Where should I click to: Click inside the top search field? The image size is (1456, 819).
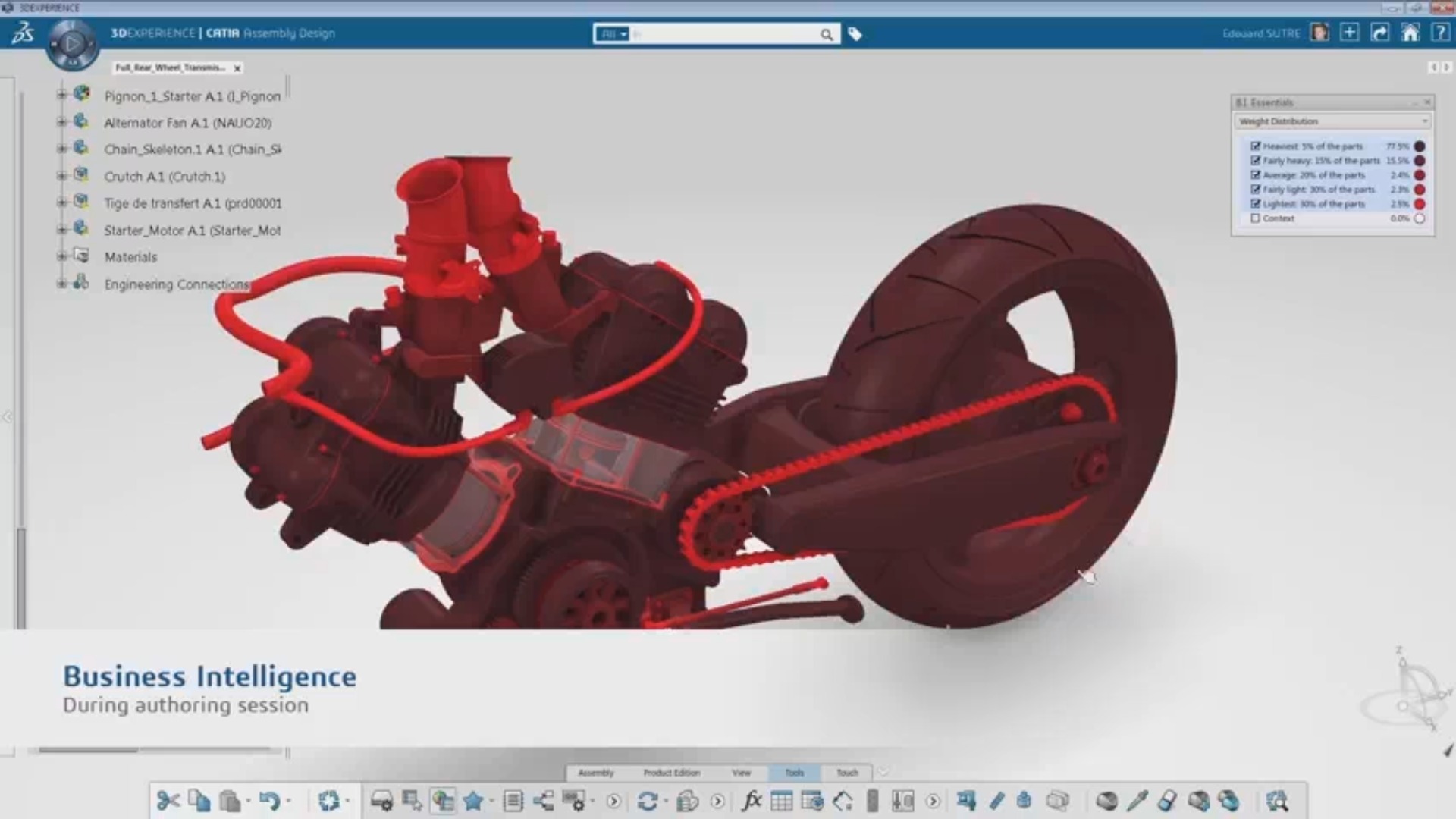point(724,34)
